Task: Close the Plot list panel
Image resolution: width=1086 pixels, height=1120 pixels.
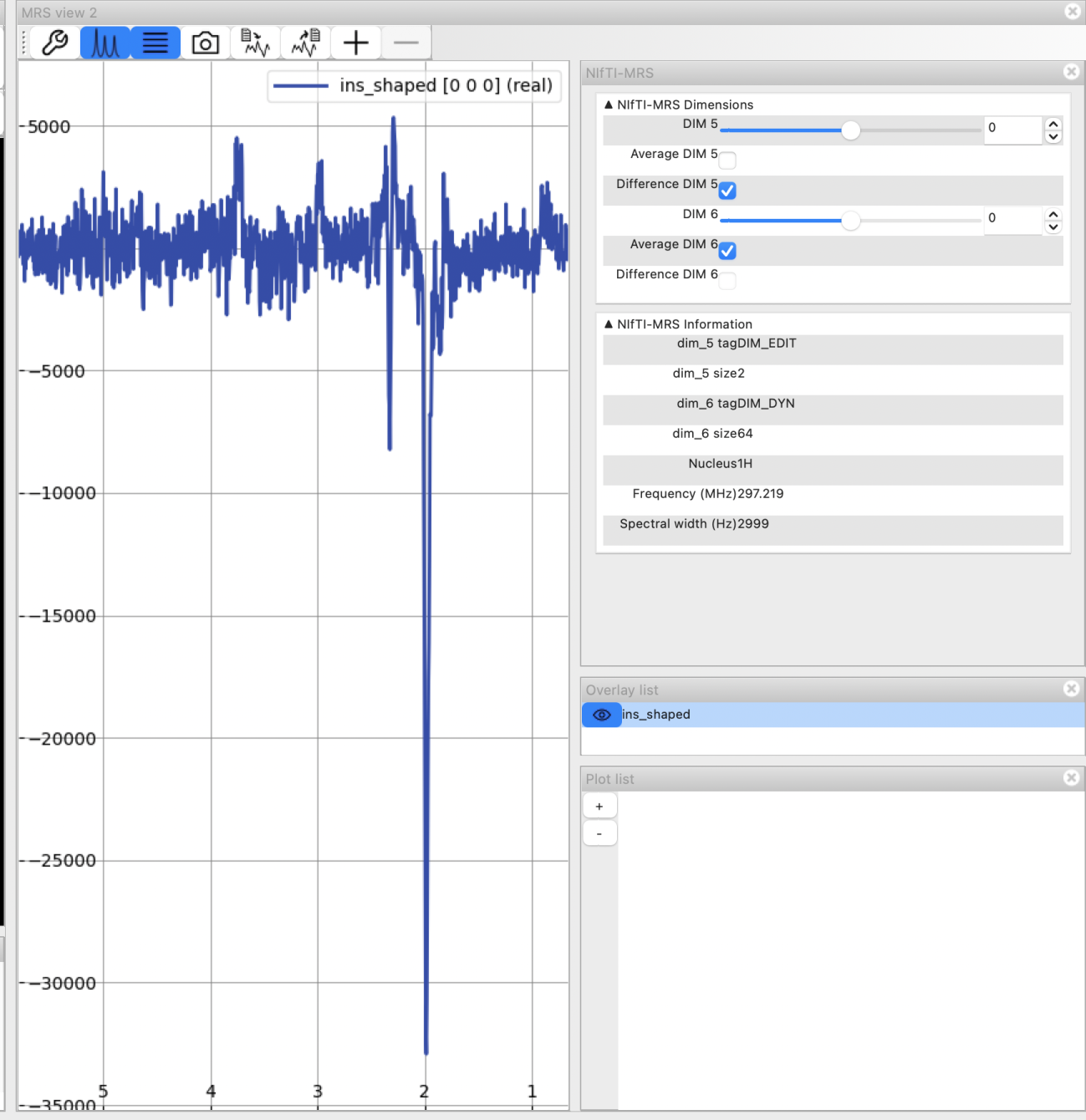Action: click(1071, 778)
